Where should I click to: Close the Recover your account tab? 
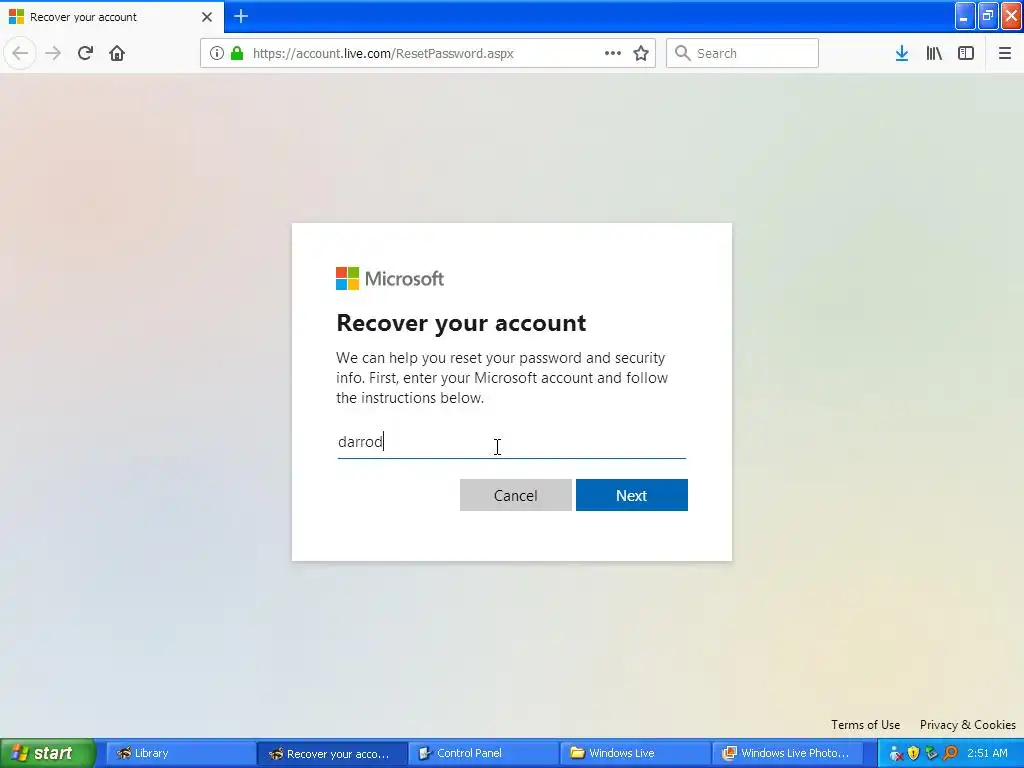(207, 17)
